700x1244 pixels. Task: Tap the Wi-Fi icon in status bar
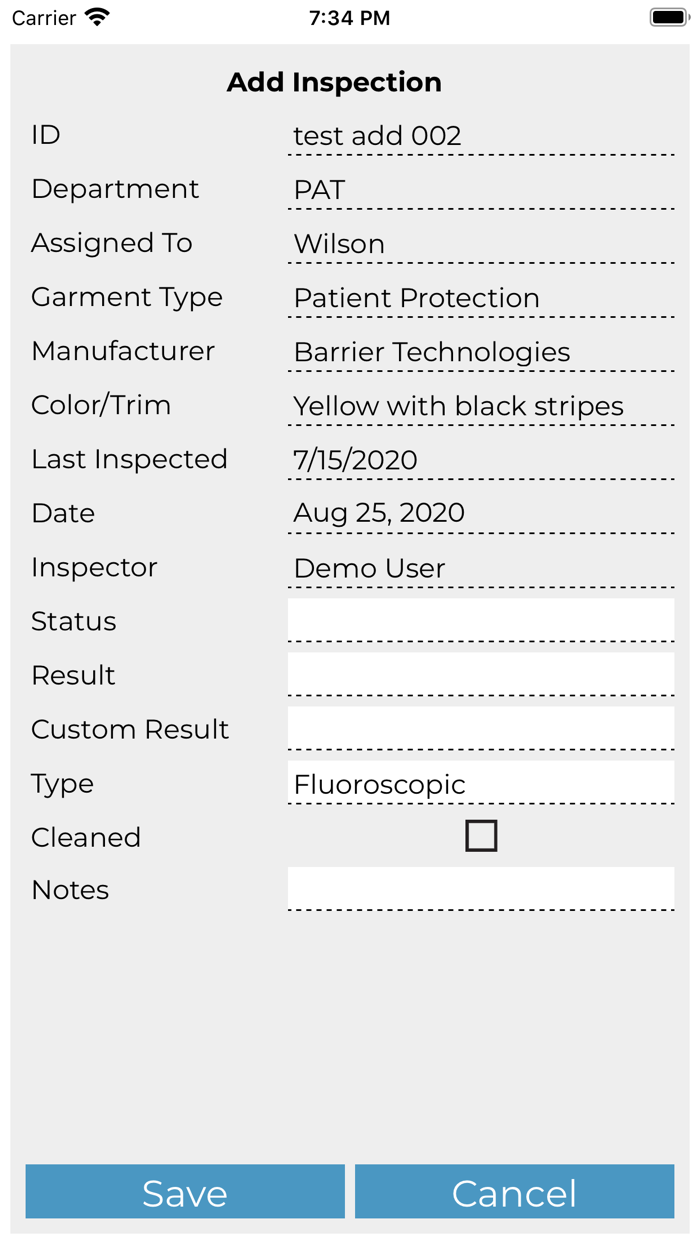pos(97,17)
